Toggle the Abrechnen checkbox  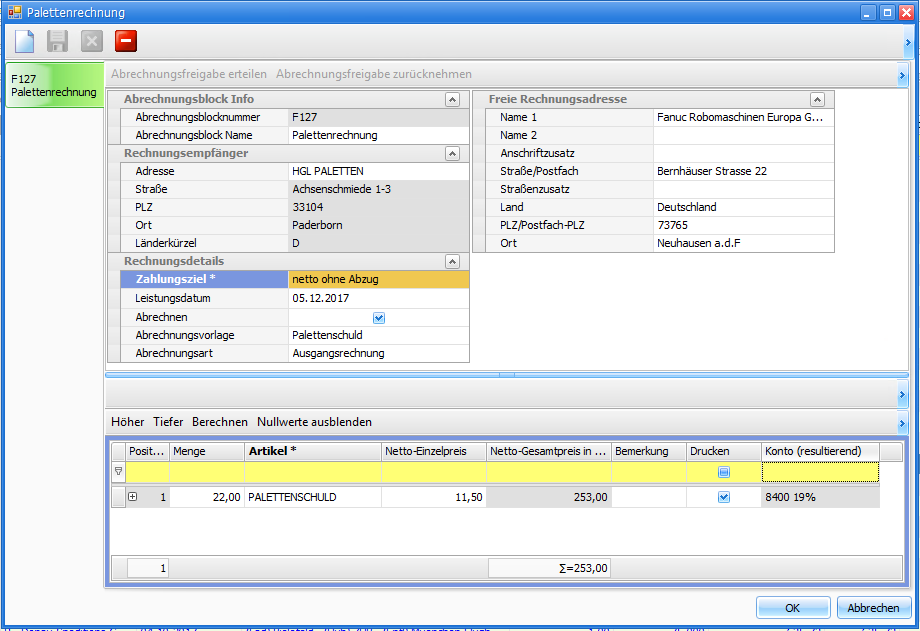click(x=379, y=317)
